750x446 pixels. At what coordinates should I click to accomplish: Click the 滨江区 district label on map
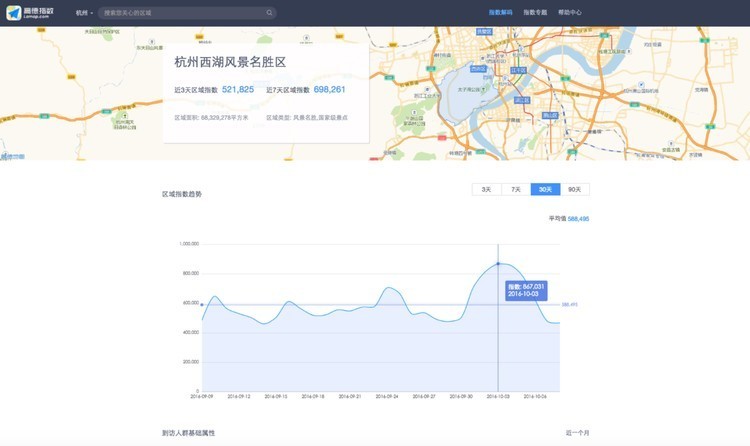click(522, 100)
